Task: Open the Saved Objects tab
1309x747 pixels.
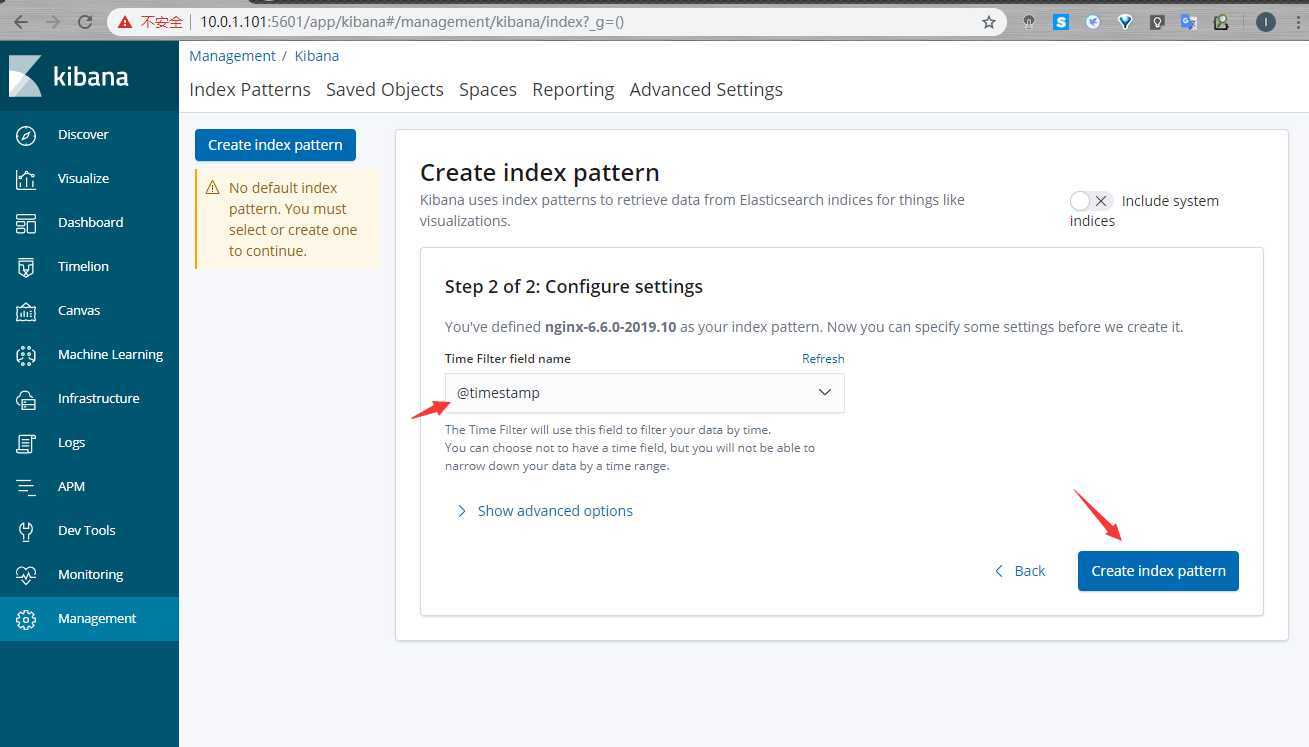Action: [x=385, y=90]
